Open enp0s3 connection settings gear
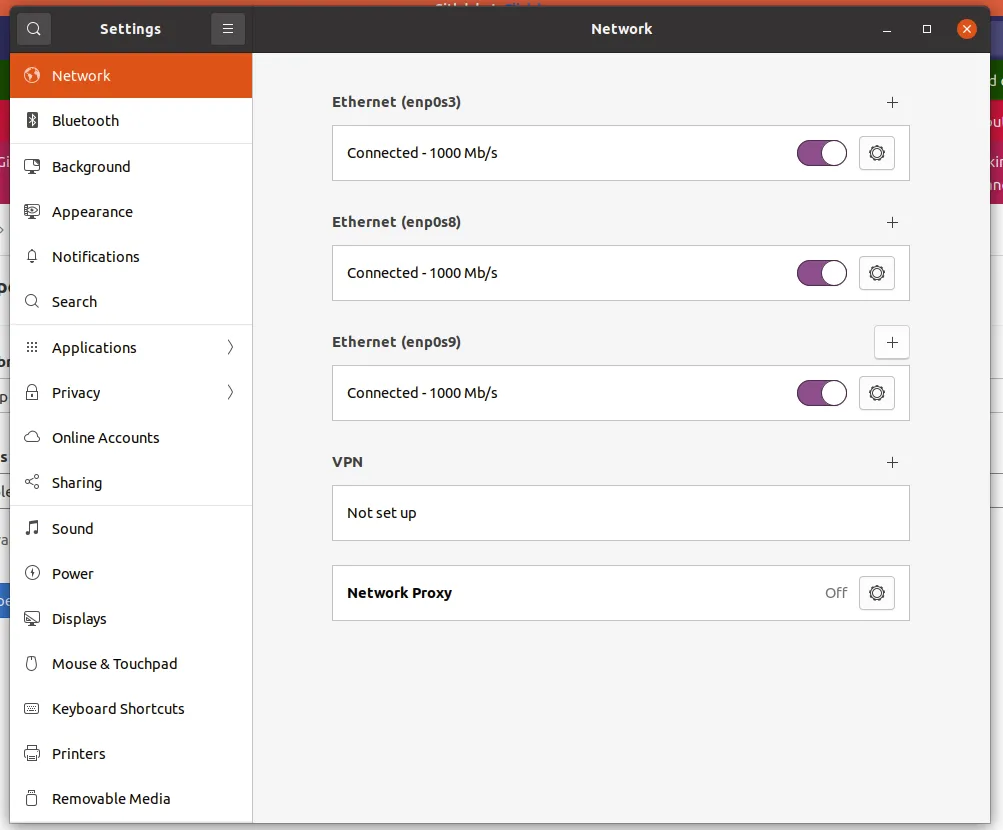Viewport: 1003px width, 830px height. pyautogui.click(x=877, y=153)
